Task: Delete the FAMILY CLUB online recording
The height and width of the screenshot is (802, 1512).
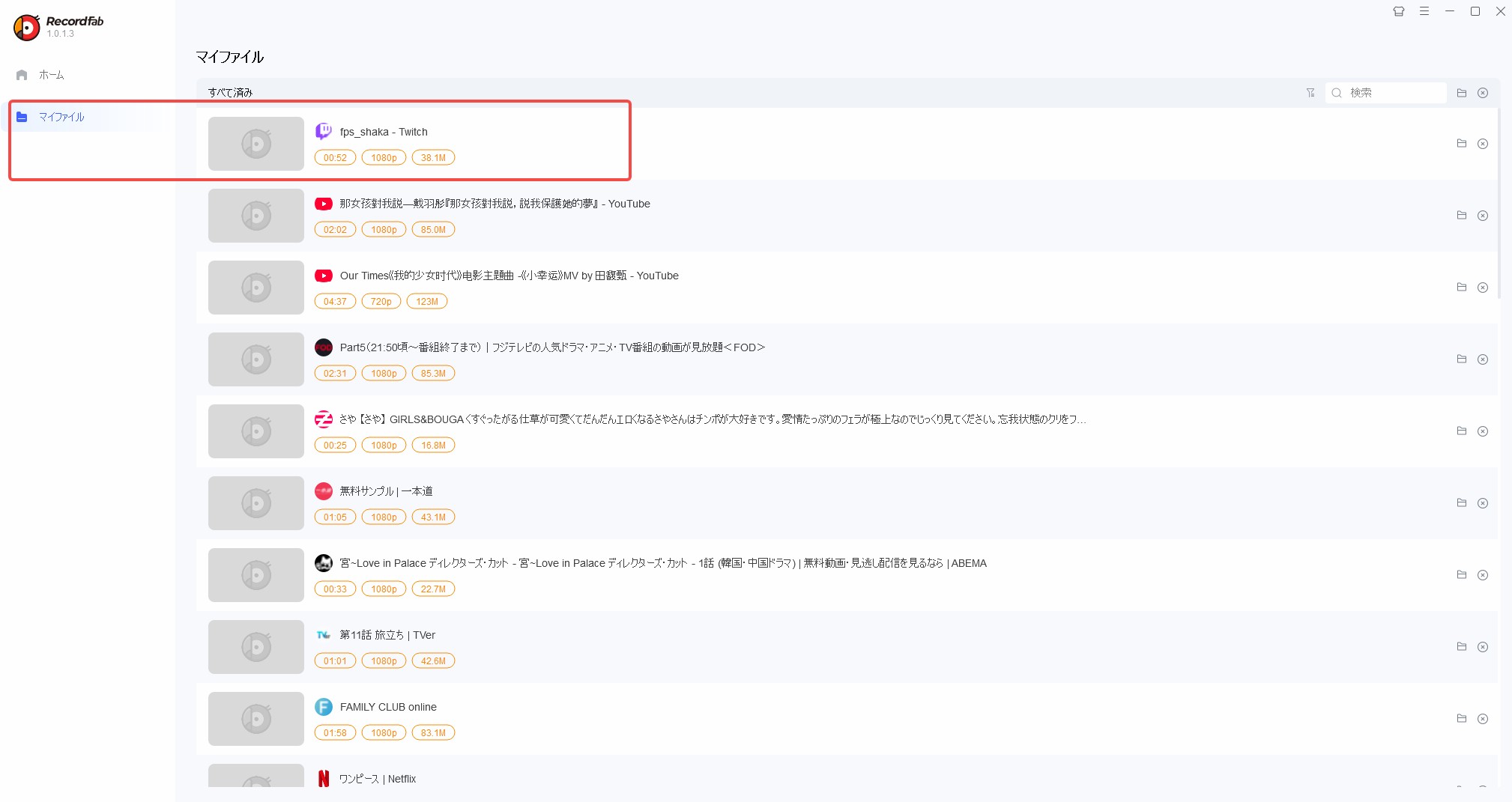Action: [1483, 719]
